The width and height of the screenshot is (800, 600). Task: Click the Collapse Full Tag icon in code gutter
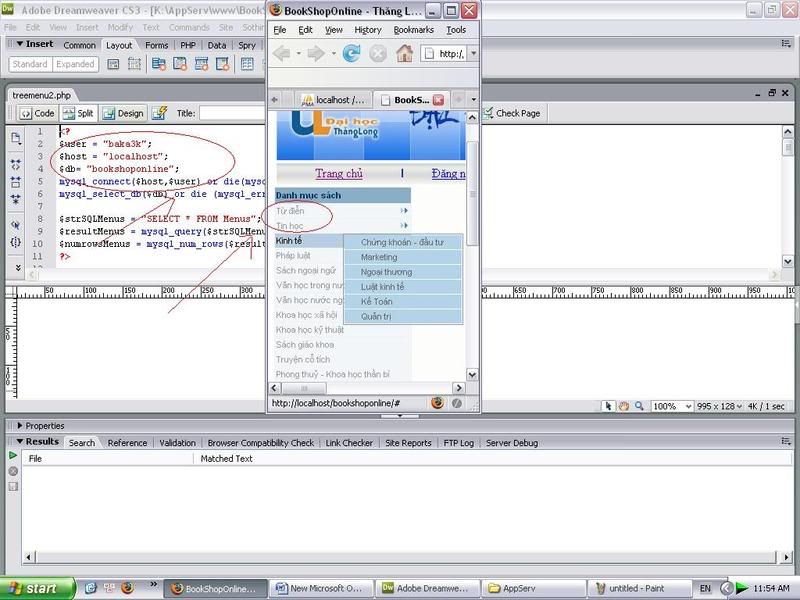point(15,165)
